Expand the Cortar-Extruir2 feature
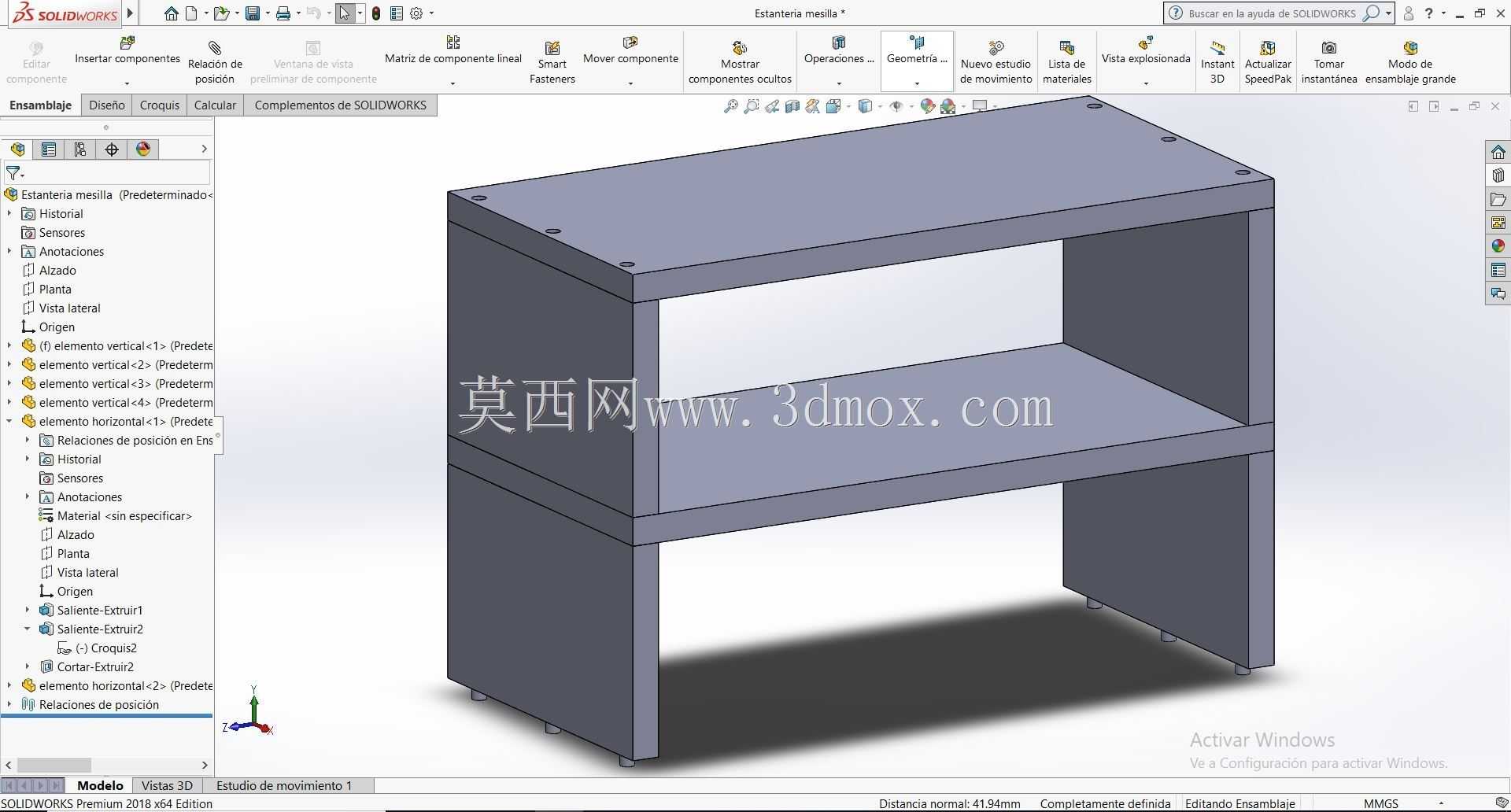The height and width of the screenshot is (812, 1511). (28, 667)
